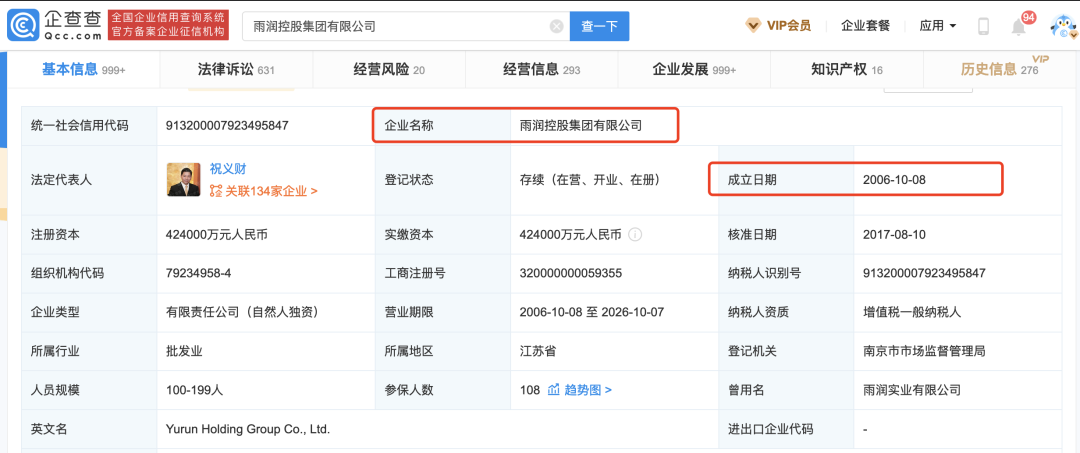1080x453 pixels.
Task: Select industry value 批发业
Action: tap(184, 351)
